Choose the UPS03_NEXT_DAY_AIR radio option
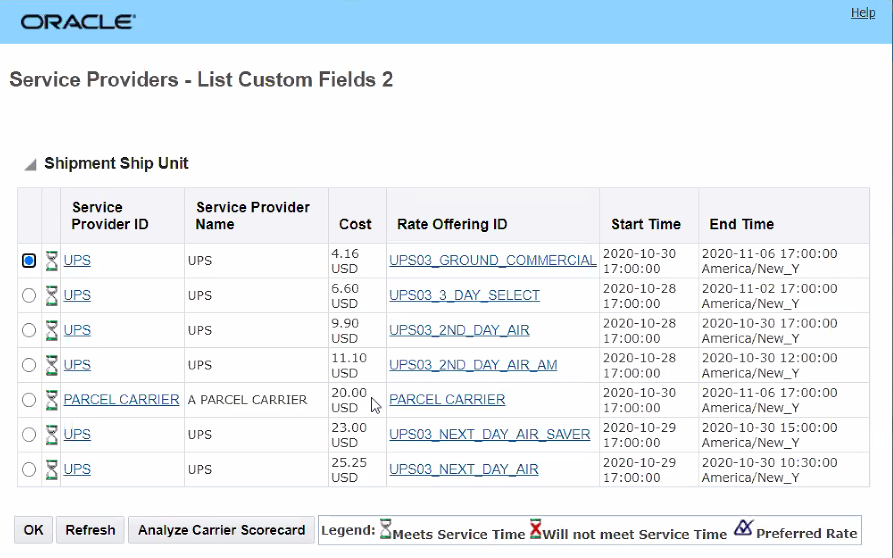The image size is (893, 558). pos(28,469)
